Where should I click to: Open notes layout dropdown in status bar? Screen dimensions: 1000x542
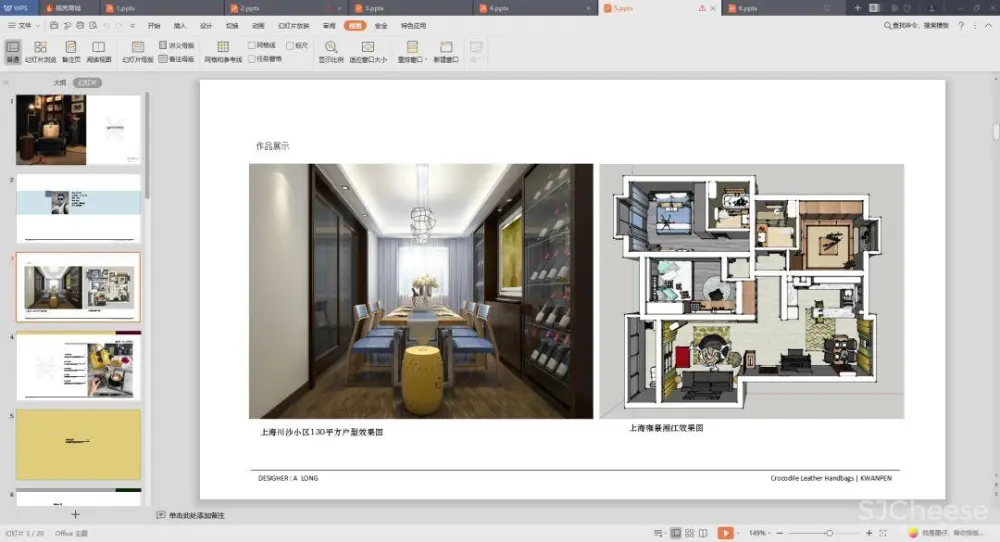pos(659,532)
